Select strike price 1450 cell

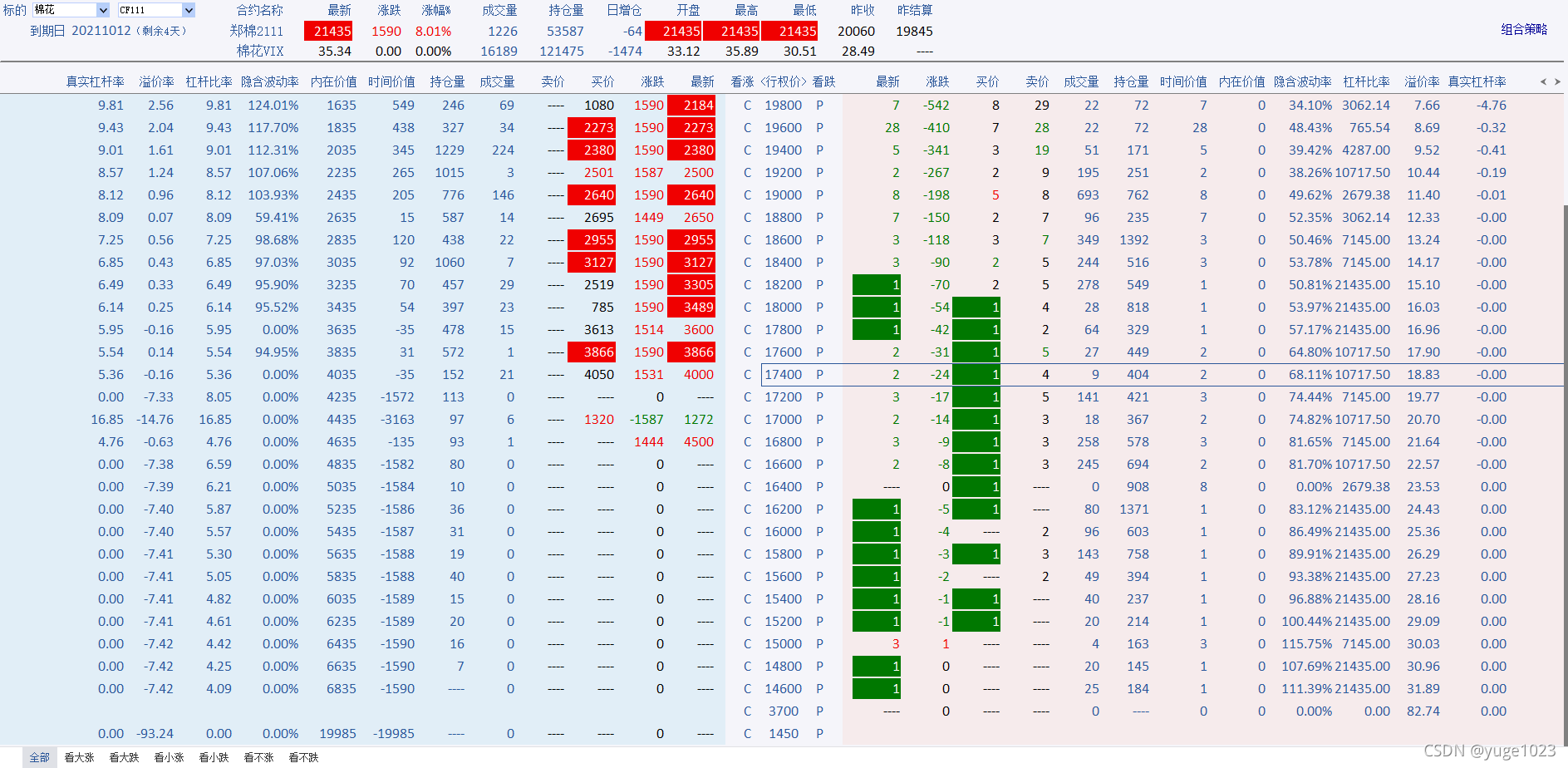(x=784, y=733)
